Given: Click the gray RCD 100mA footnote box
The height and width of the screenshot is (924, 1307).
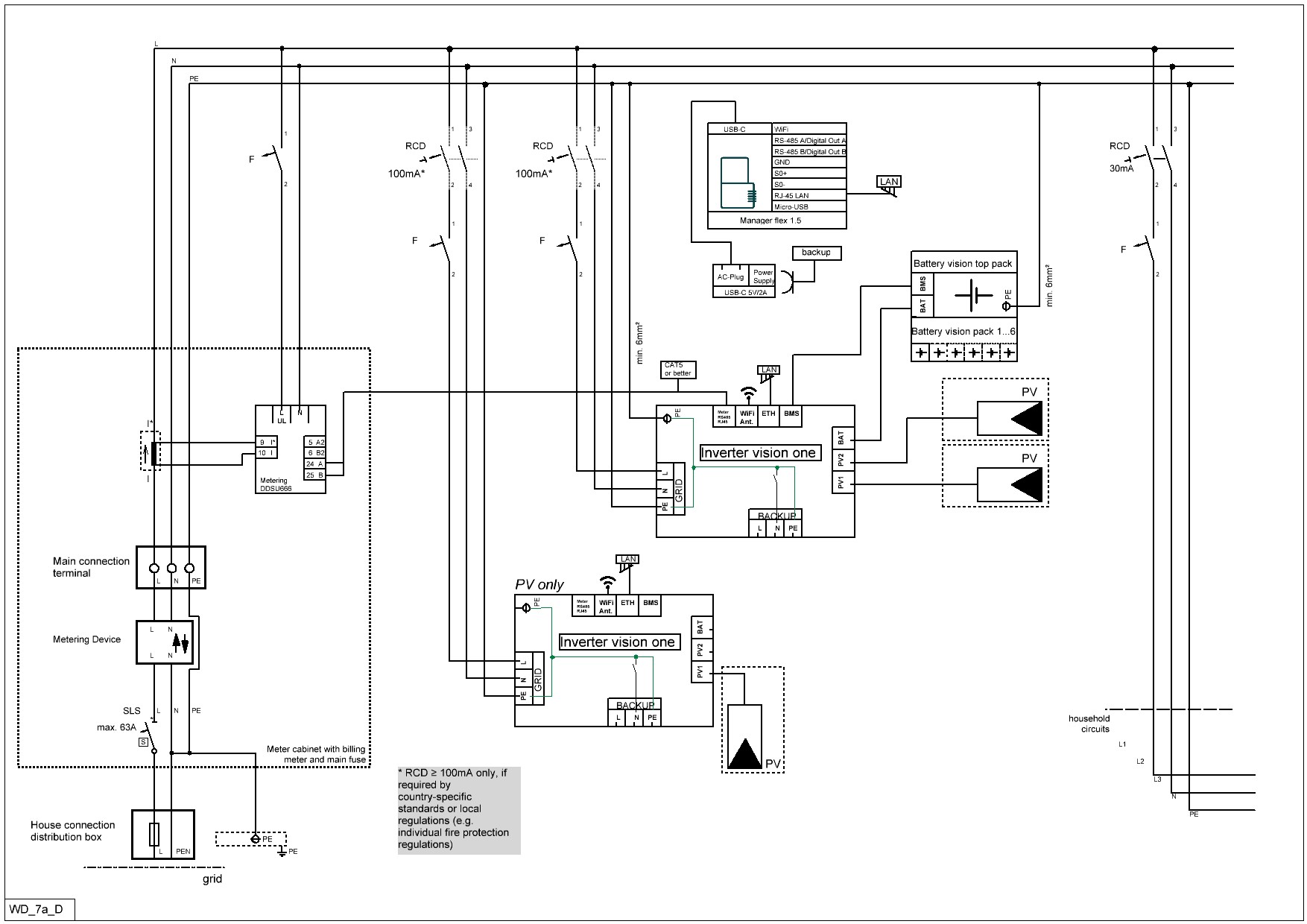Looking at the screenshot, I should coord(459,809).
